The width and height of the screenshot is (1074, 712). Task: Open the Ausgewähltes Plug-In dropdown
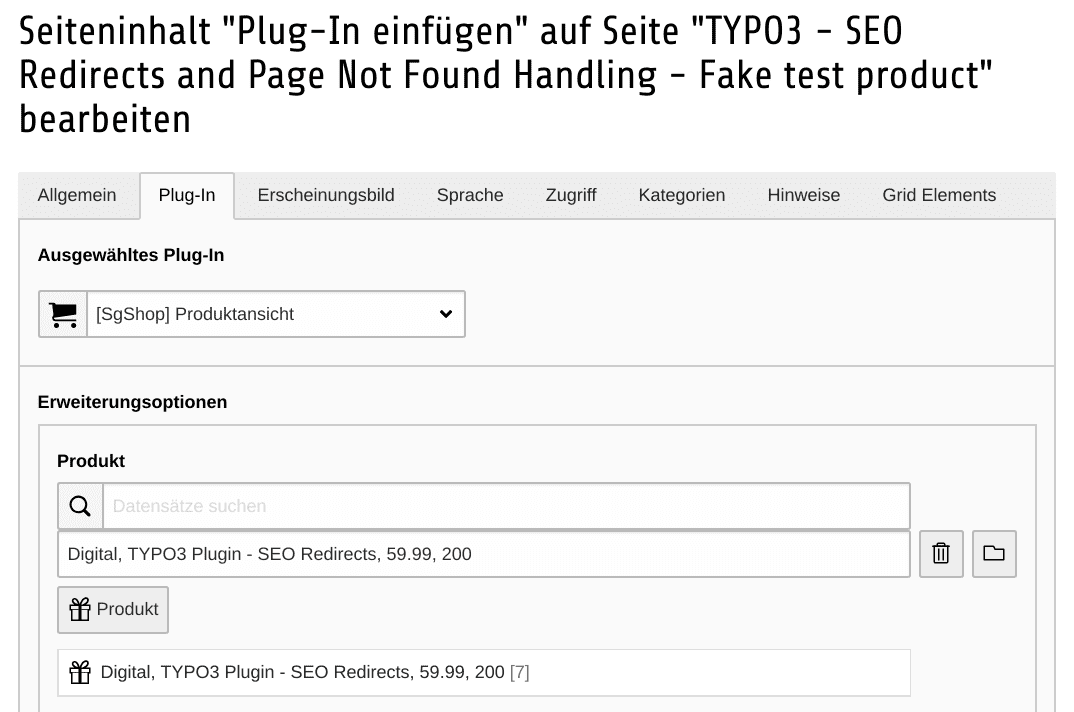[276, 314]
